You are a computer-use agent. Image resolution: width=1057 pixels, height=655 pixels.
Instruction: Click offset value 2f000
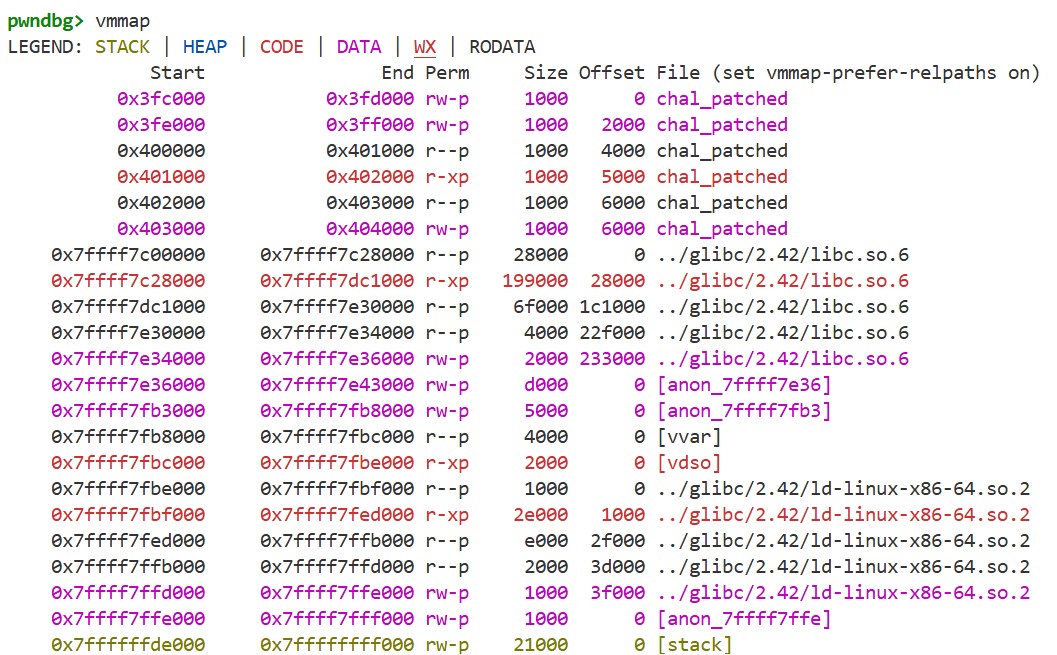(617, 540)
